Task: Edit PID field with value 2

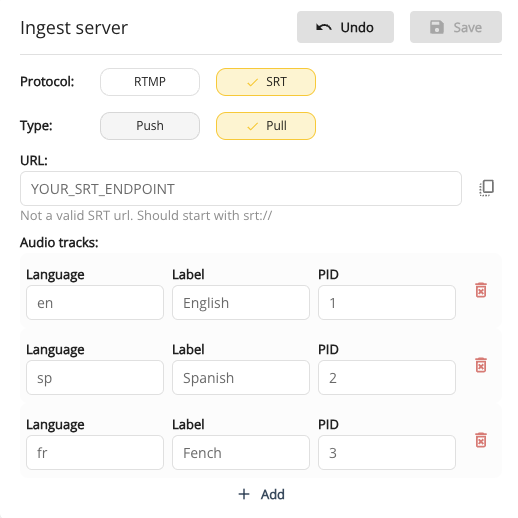Action: (387, 378)
